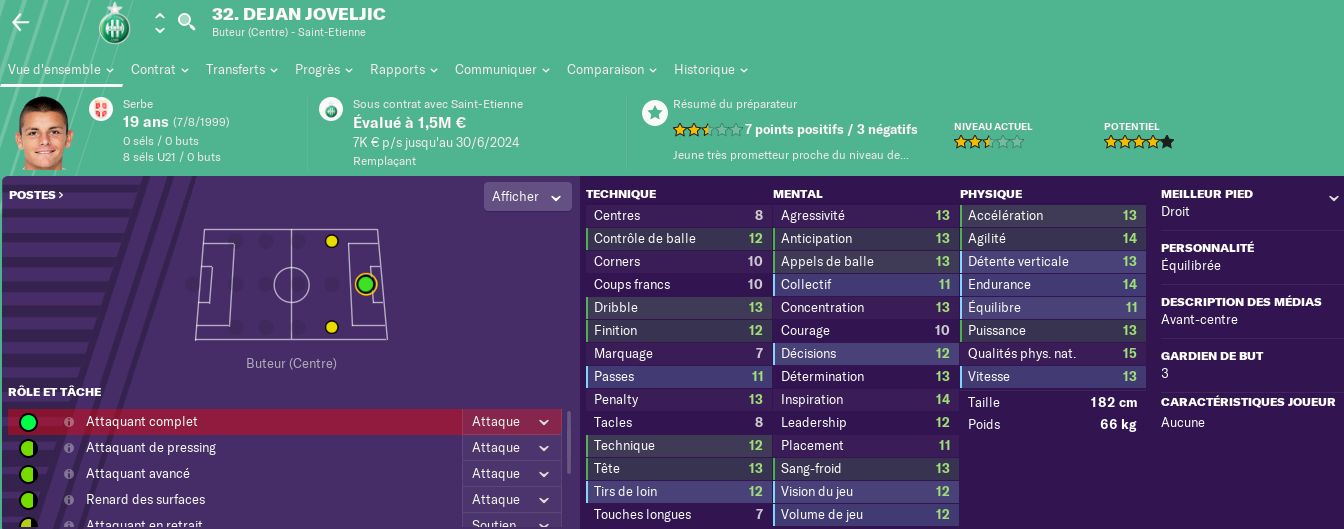Click the magnifying glass search icon
The height and width of the screenshot is (529, 1344).
(186, 21)
